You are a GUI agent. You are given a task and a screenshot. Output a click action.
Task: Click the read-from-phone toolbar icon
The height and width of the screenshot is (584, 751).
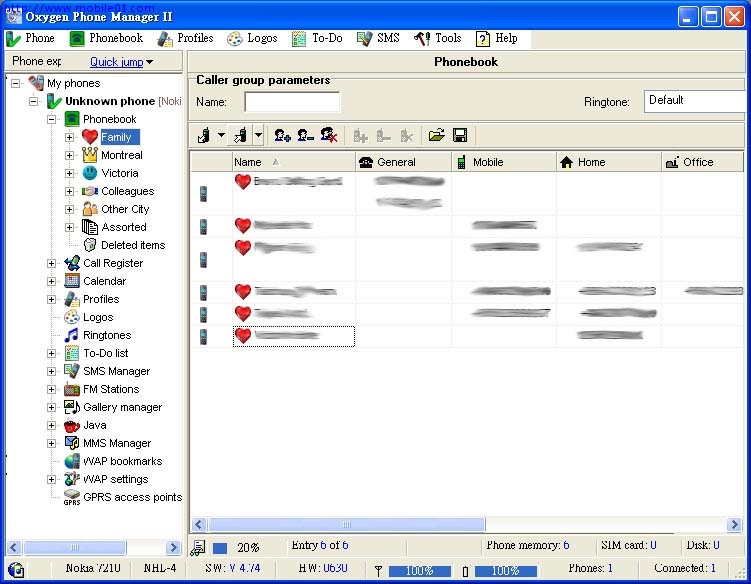point(204,136)
